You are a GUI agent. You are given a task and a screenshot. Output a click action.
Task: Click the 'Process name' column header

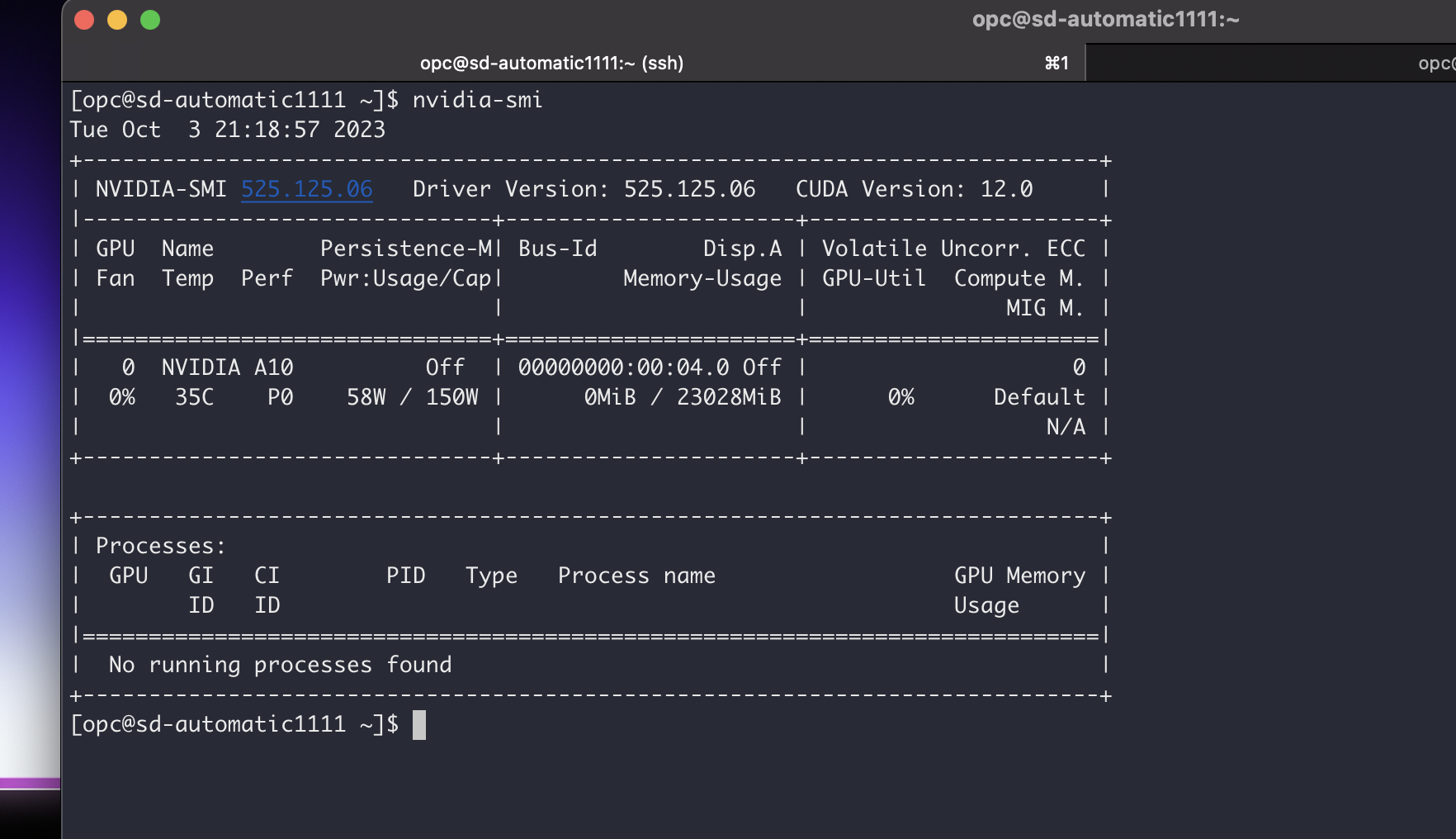pos(637,576)
